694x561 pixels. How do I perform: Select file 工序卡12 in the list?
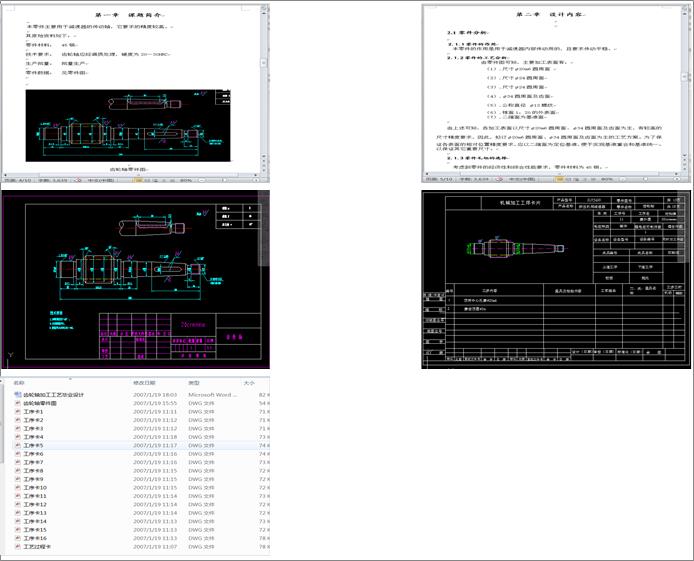pos(35,504)
